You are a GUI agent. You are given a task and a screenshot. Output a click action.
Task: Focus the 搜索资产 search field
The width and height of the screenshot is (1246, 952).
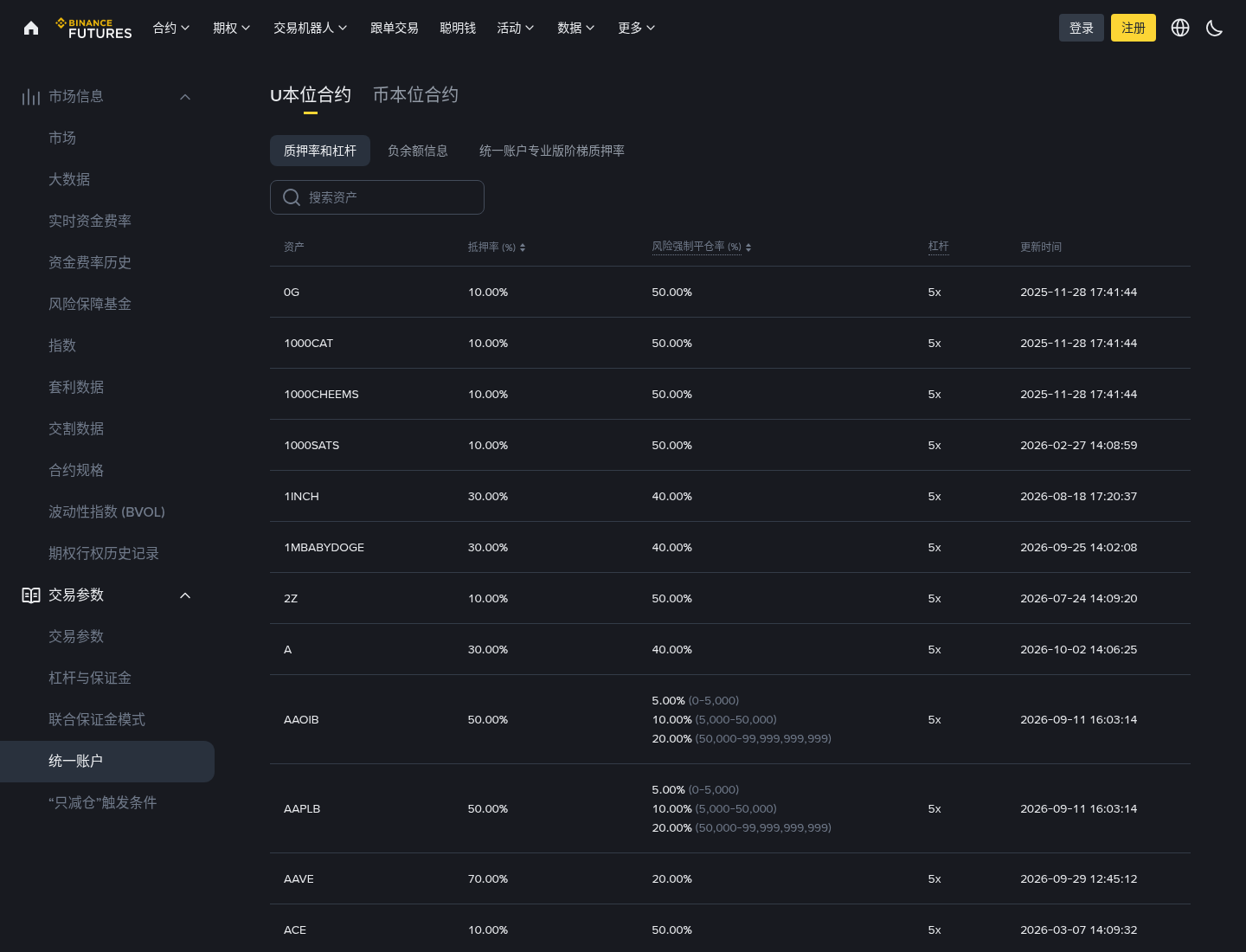(377, 197)
